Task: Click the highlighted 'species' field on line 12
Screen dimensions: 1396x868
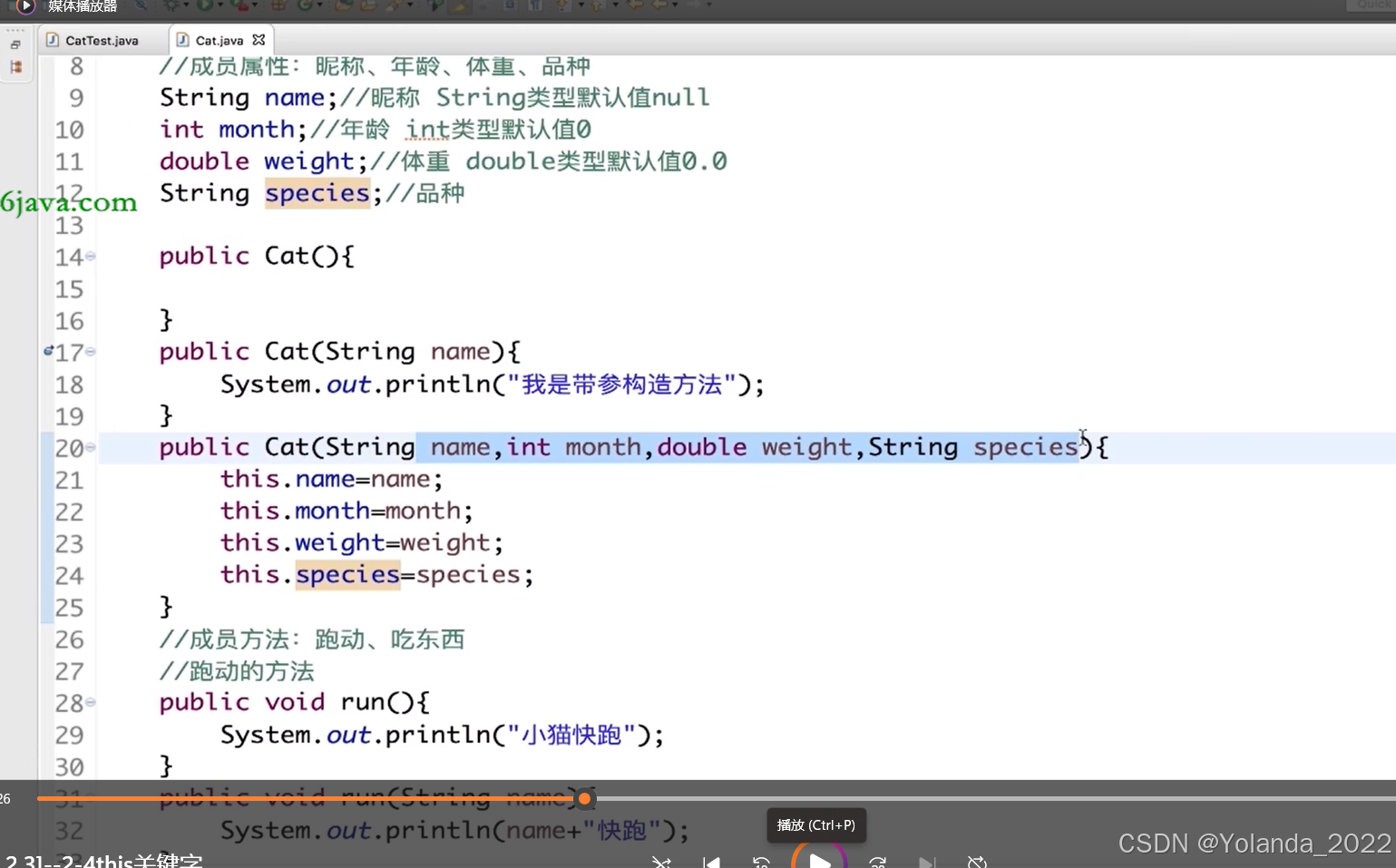Action: [x=317, y=193]
